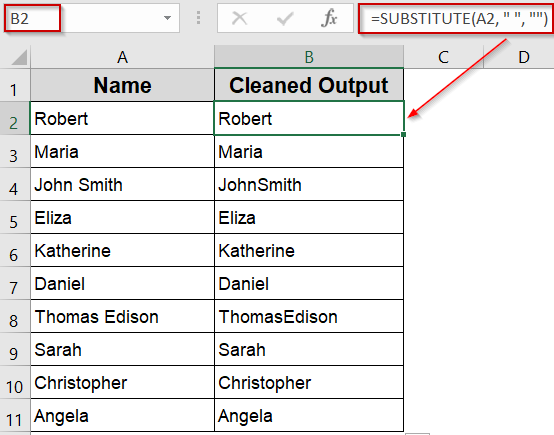Open the Name Box dropdown arrow
This screenshot has width=554, height=435.
pyautogui.click(x=167, y=18)
